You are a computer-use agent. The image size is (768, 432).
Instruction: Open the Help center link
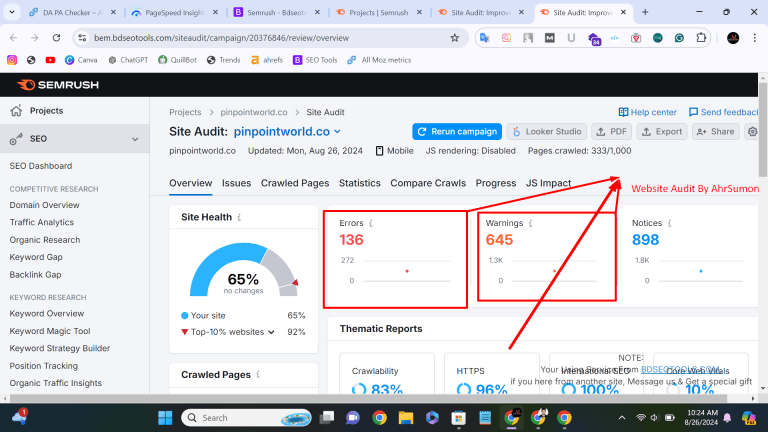pos(647,112)
